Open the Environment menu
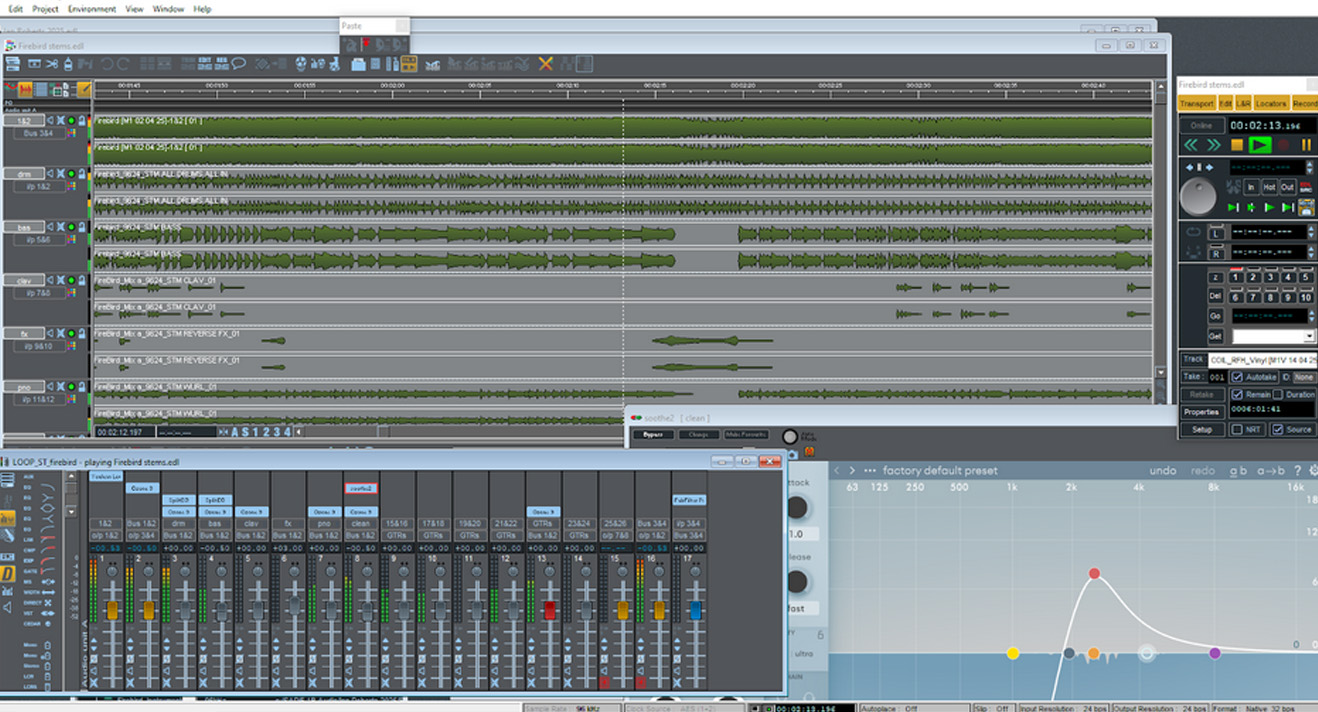Screen dimensions: 1318x712 tap(92, 9)
